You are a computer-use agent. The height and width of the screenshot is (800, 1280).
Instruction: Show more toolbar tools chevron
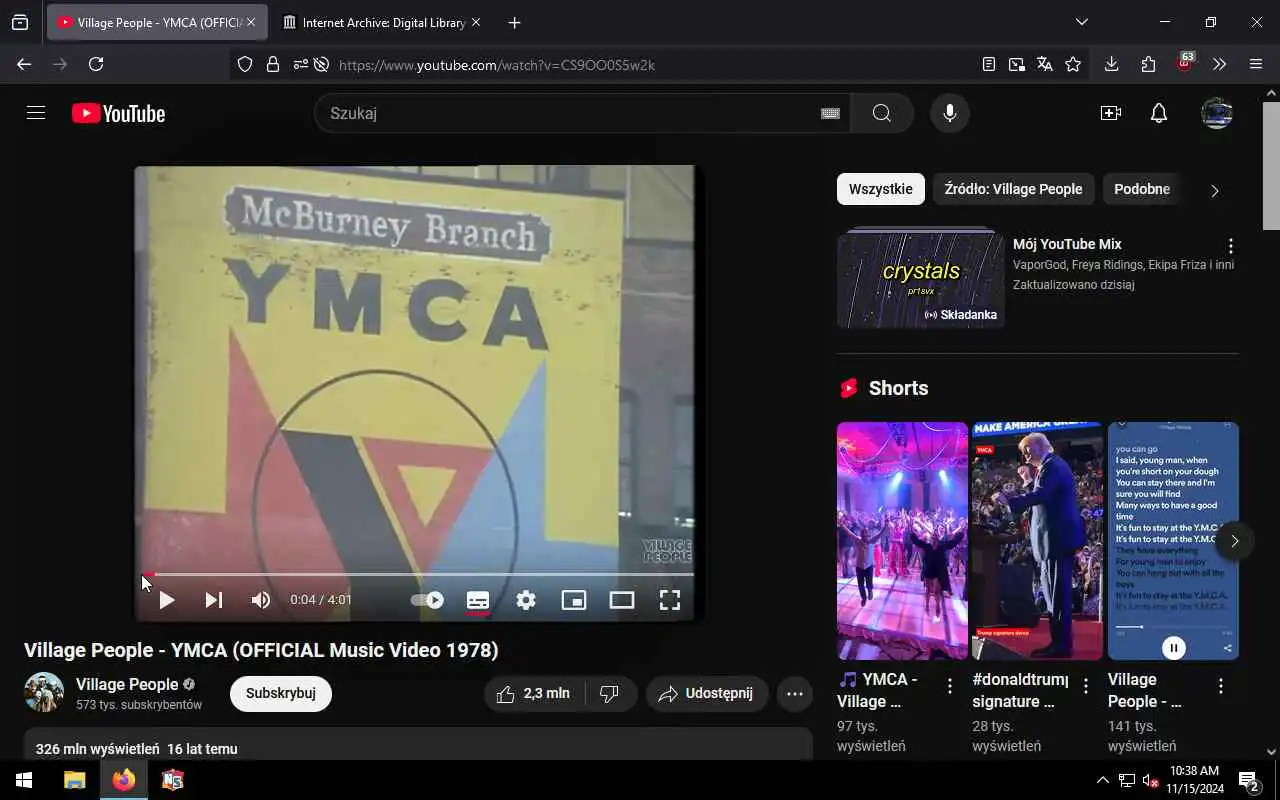(1220, 64)
